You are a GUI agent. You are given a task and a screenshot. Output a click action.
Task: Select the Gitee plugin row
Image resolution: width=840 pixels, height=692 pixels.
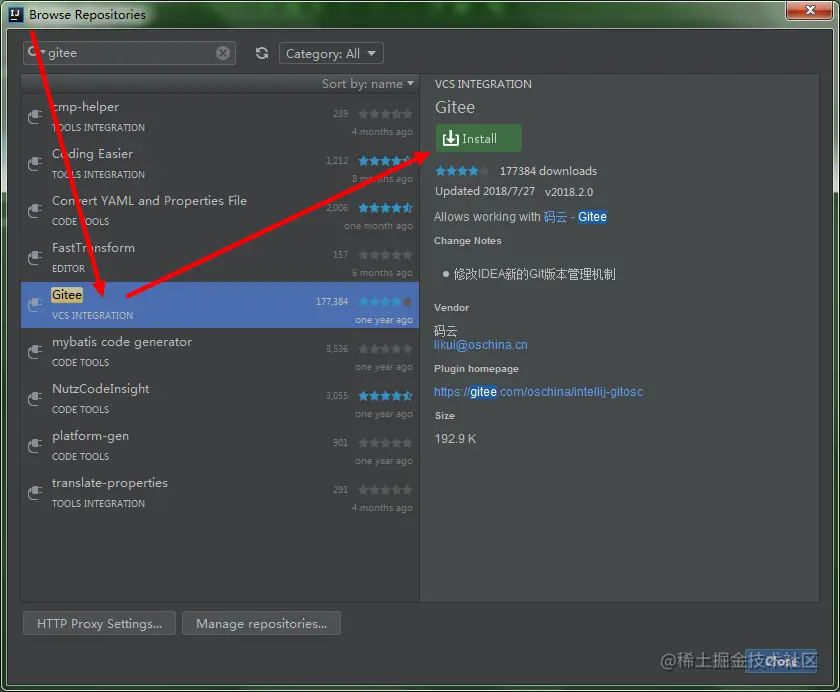pos(220,305)
